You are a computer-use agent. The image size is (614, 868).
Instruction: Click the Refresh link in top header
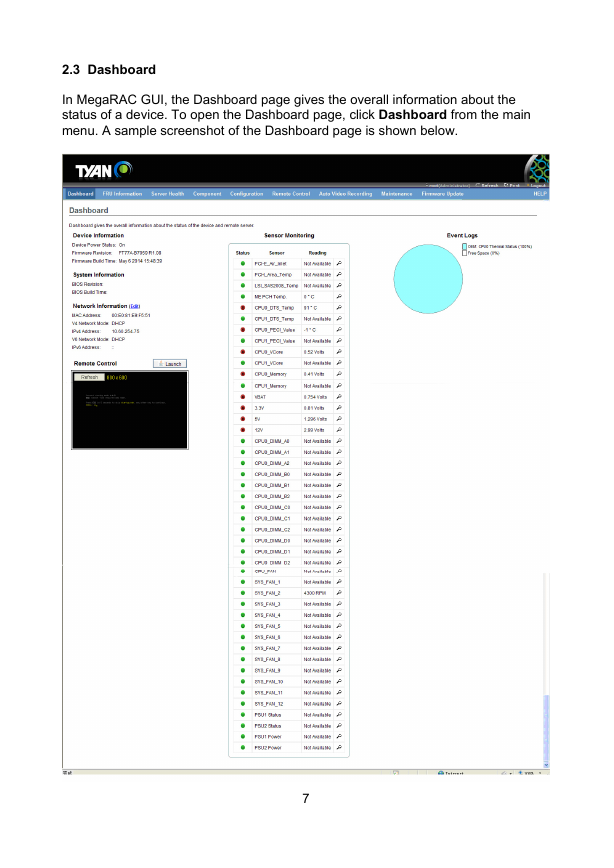[487, 185]
